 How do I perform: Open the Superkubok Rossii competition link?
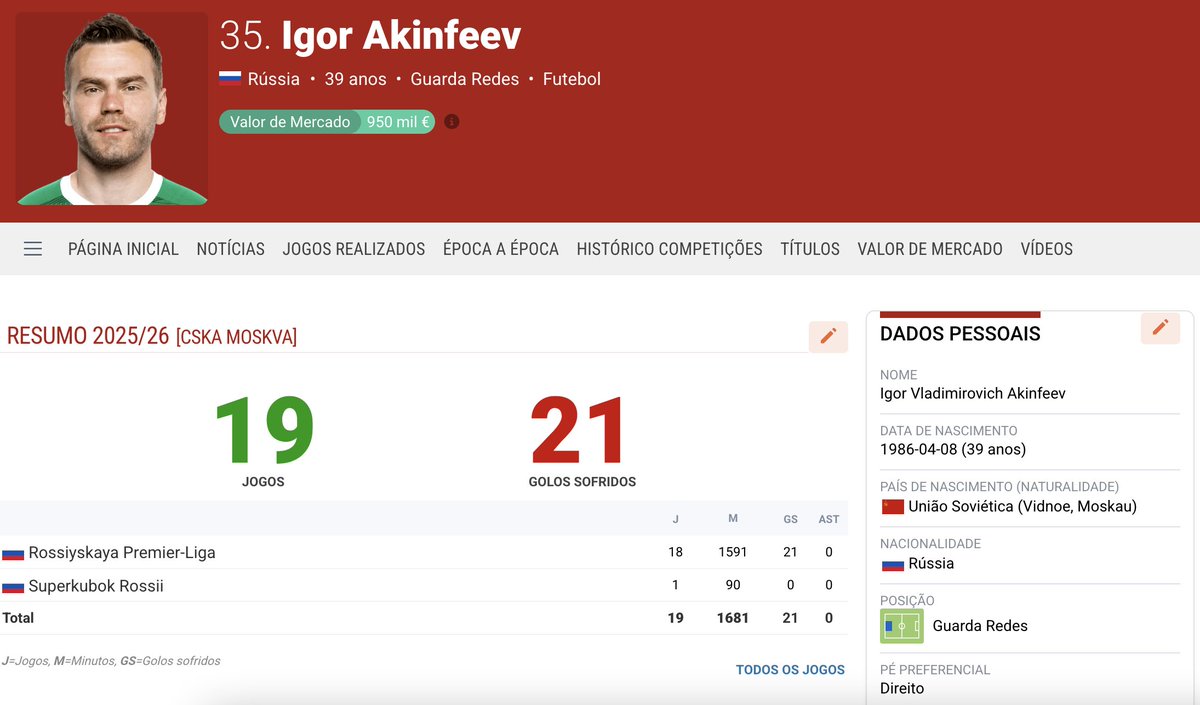click(x=96, y=586)
